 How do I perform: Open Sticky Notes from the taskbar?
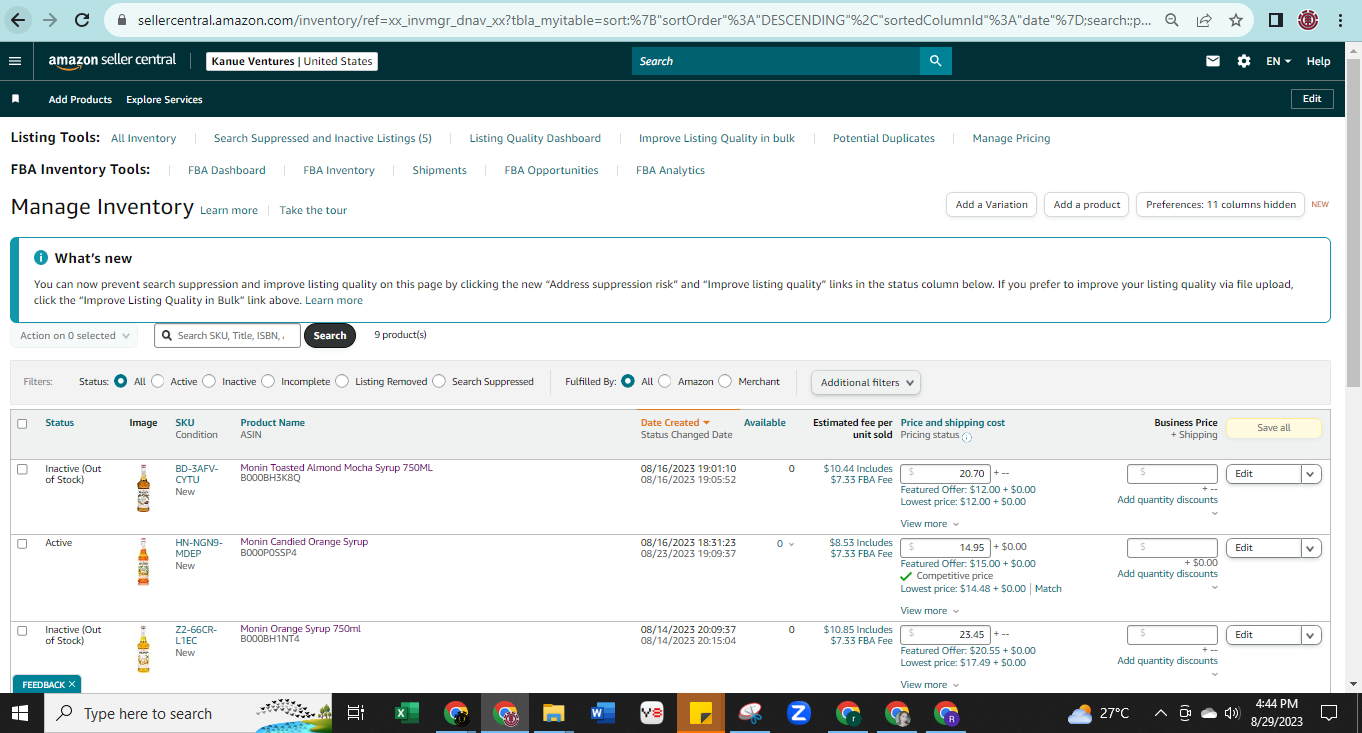[700, 713]
